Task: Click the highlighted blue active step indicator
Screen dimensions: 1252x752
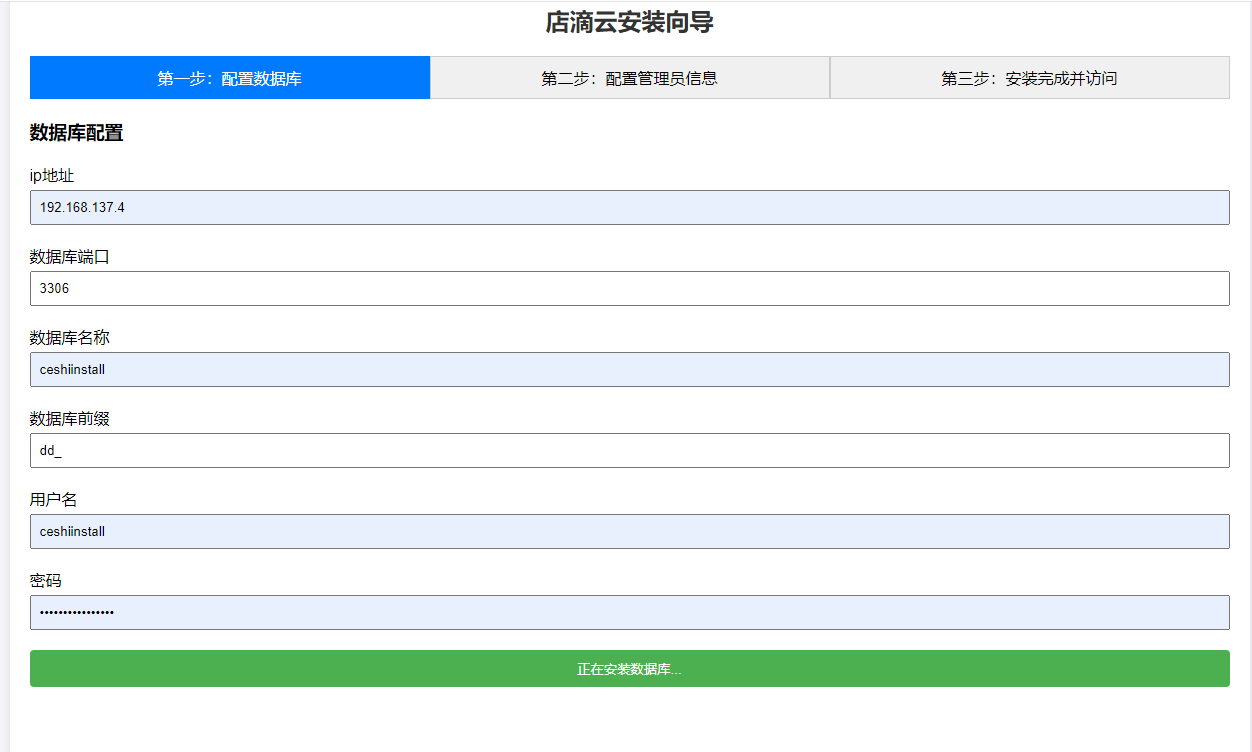Action: (229, 77)
